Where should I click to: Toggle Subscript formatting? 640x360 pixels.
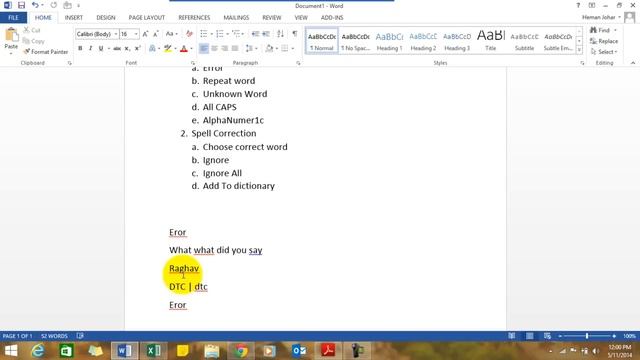point(127,49)
